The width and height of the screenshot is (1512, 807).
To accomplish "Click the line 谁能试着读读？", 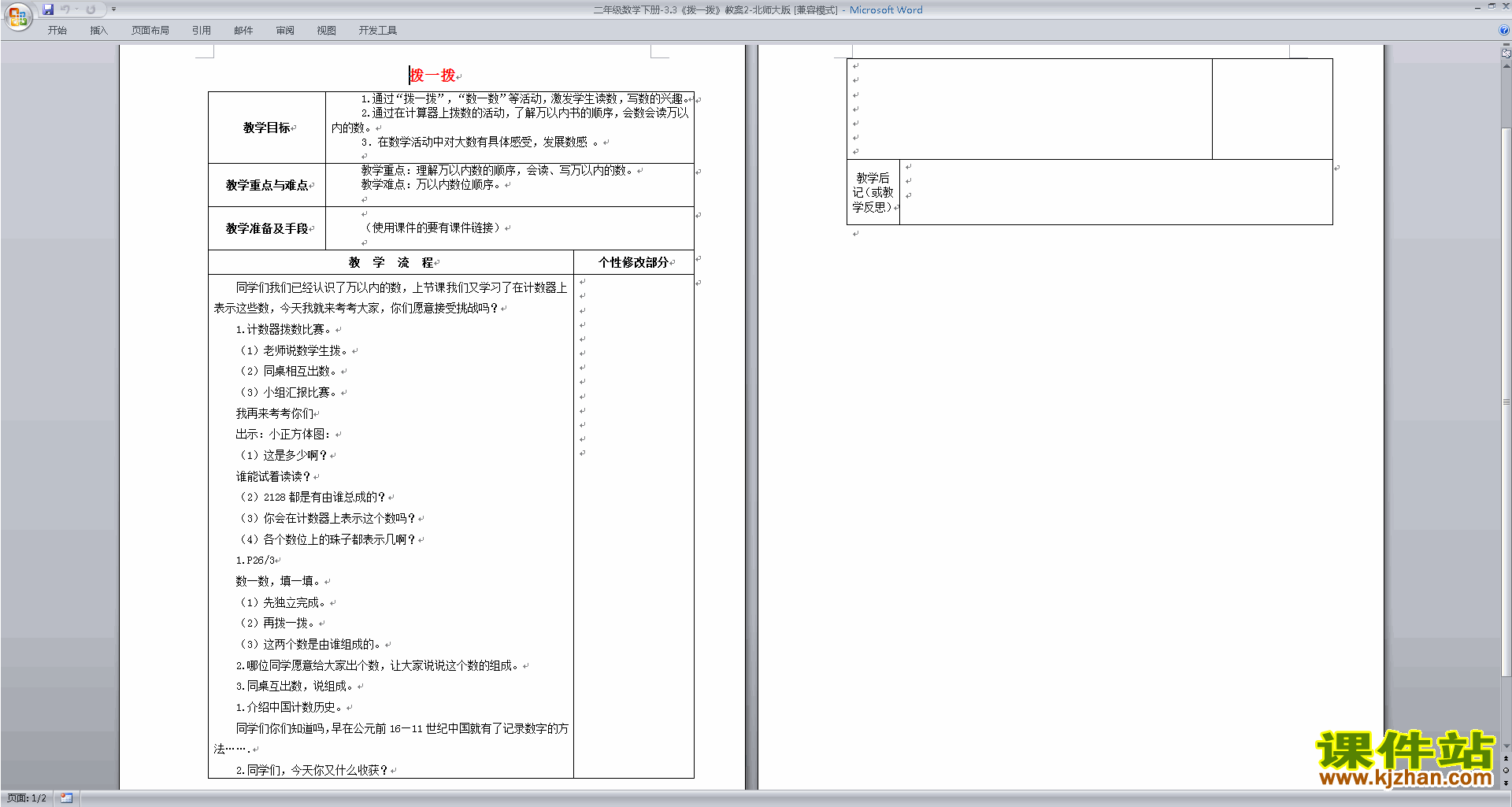I will point(273,476).
